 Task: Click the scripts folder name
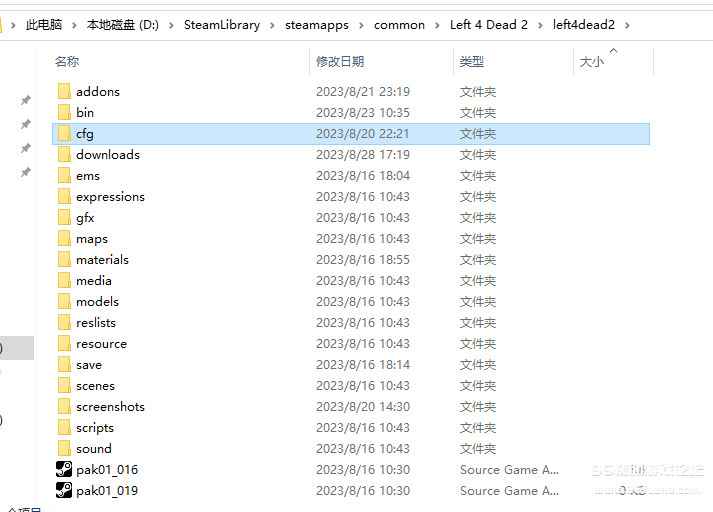point(95,428)
